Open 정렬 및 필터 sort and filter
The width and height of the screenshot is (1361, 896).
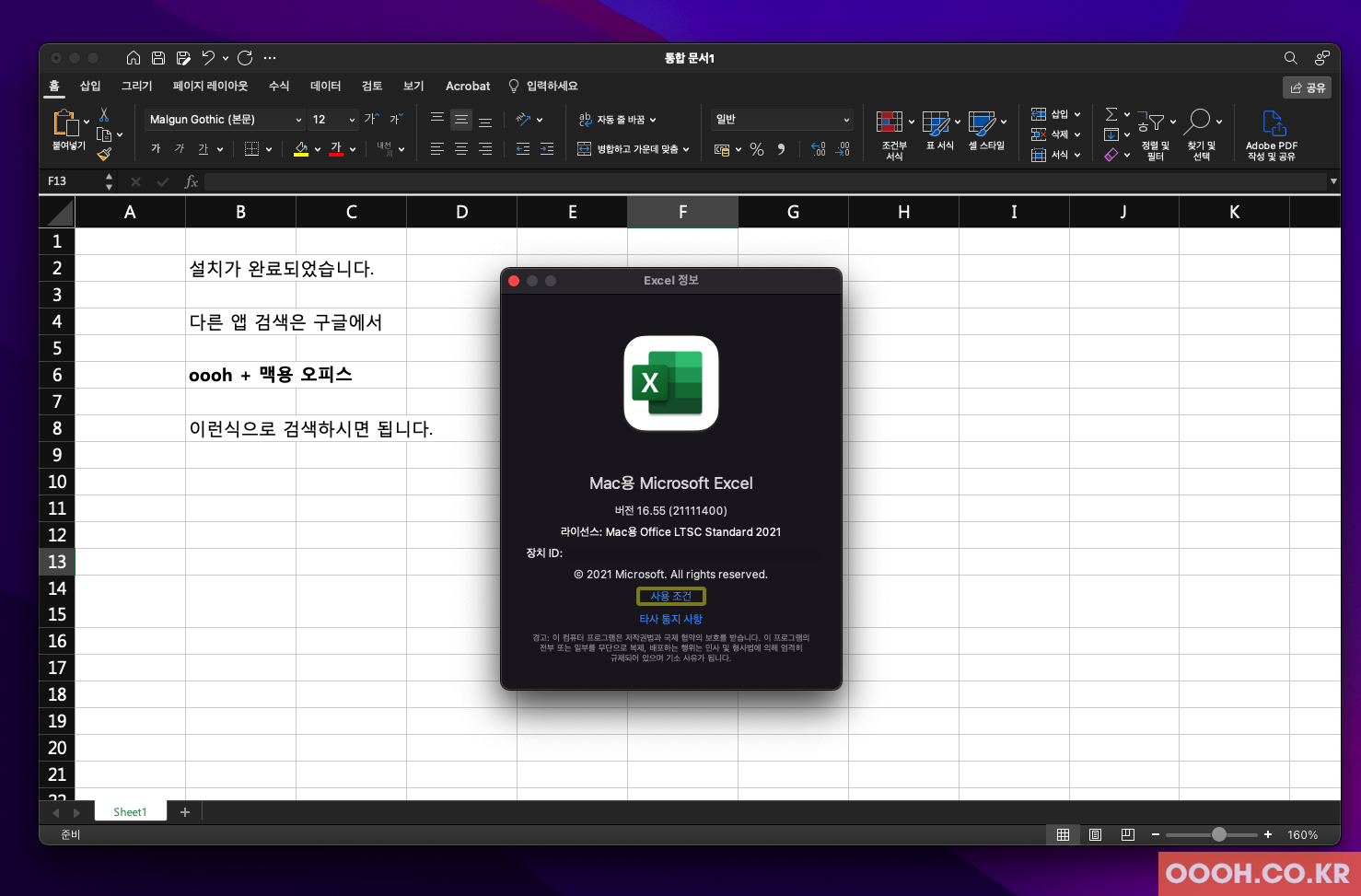1156,134
